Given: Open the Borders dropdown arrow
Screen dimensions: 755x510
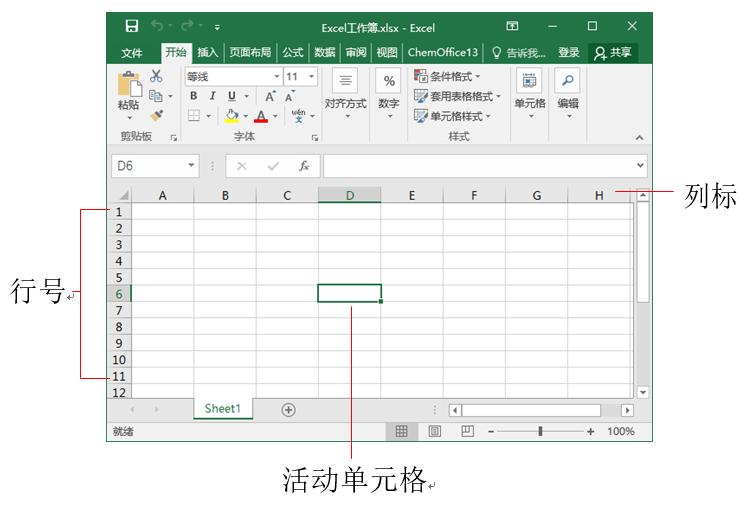Looking at the screenshot, I should [208, 116].
